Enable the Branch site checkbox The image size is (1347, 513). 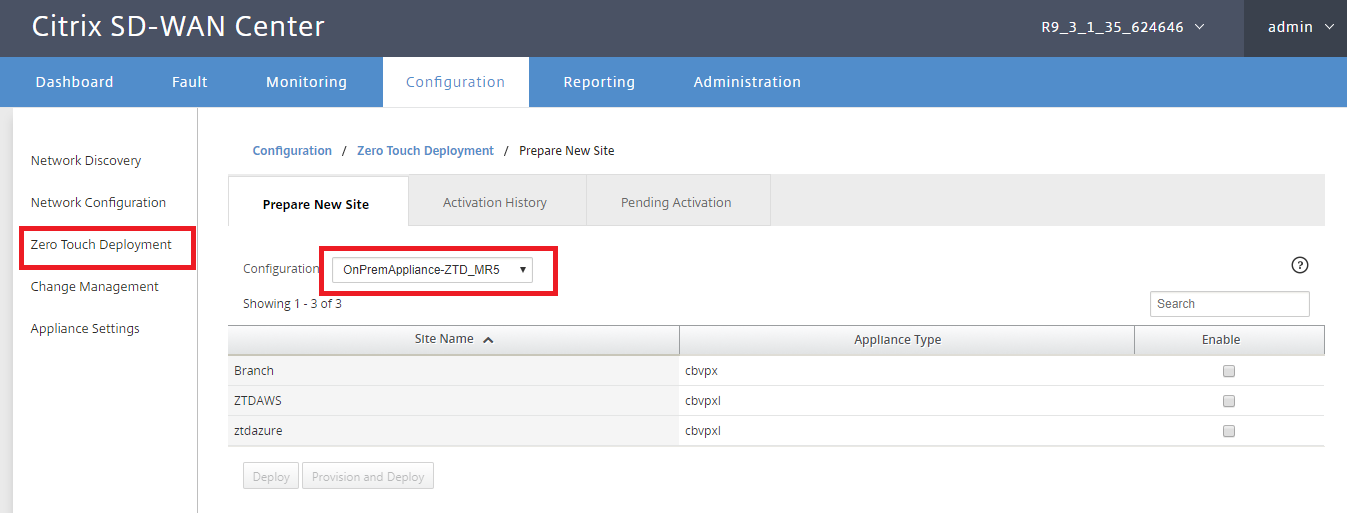click(1229, 371)
